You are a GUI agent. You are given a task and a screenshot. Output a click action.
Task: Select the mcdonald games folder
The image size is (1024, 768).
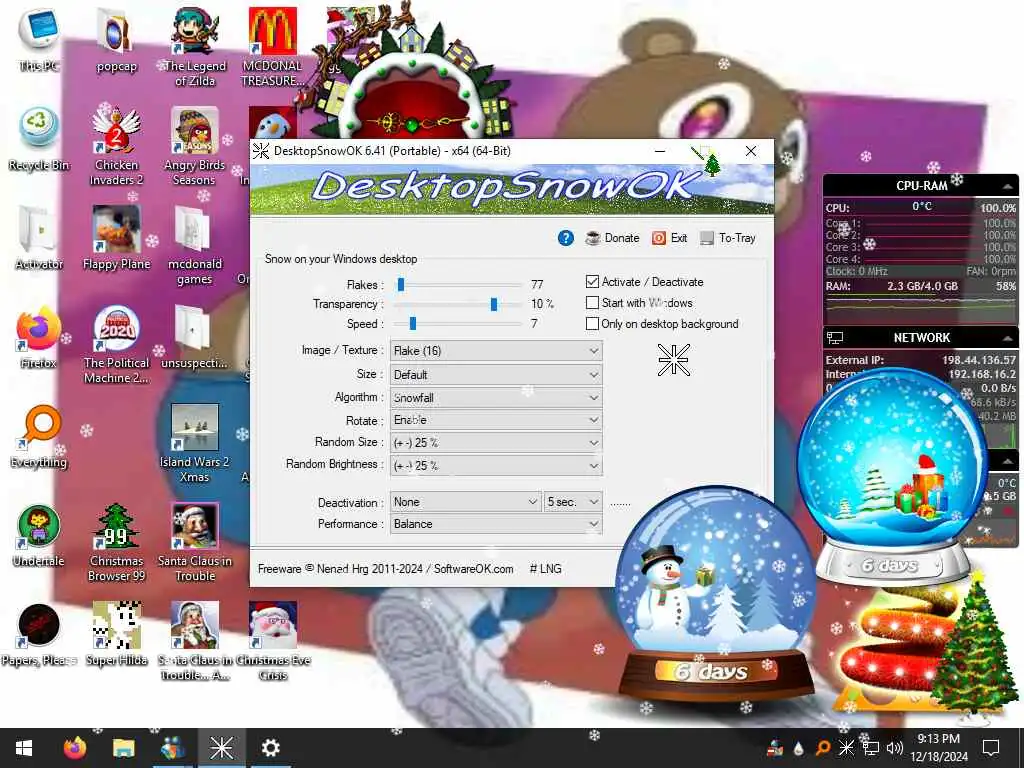pyautogui.click(x=195, y=246)
